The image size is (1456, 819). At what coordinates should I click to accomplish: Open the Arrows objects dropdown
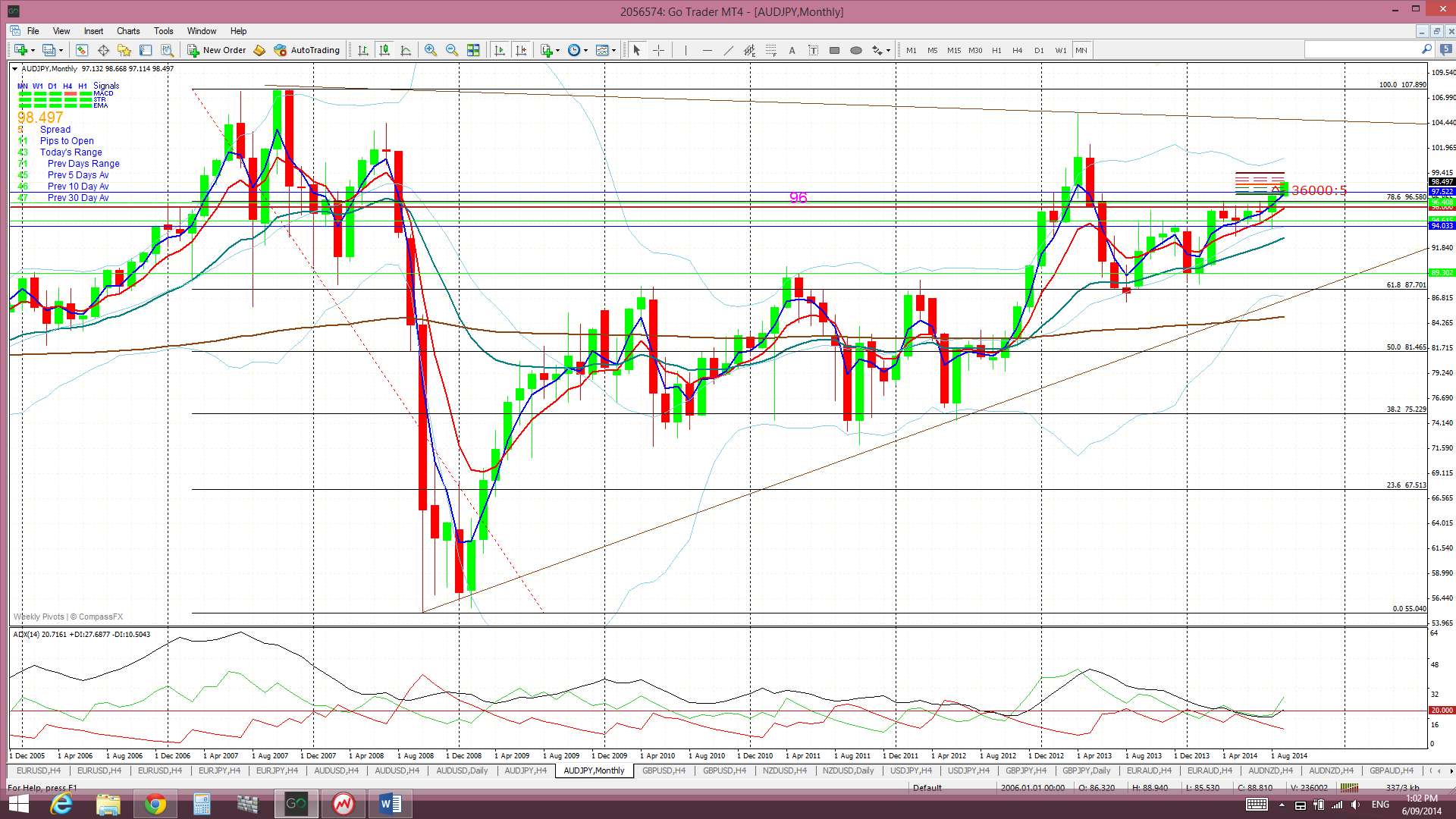click(888, 50)
